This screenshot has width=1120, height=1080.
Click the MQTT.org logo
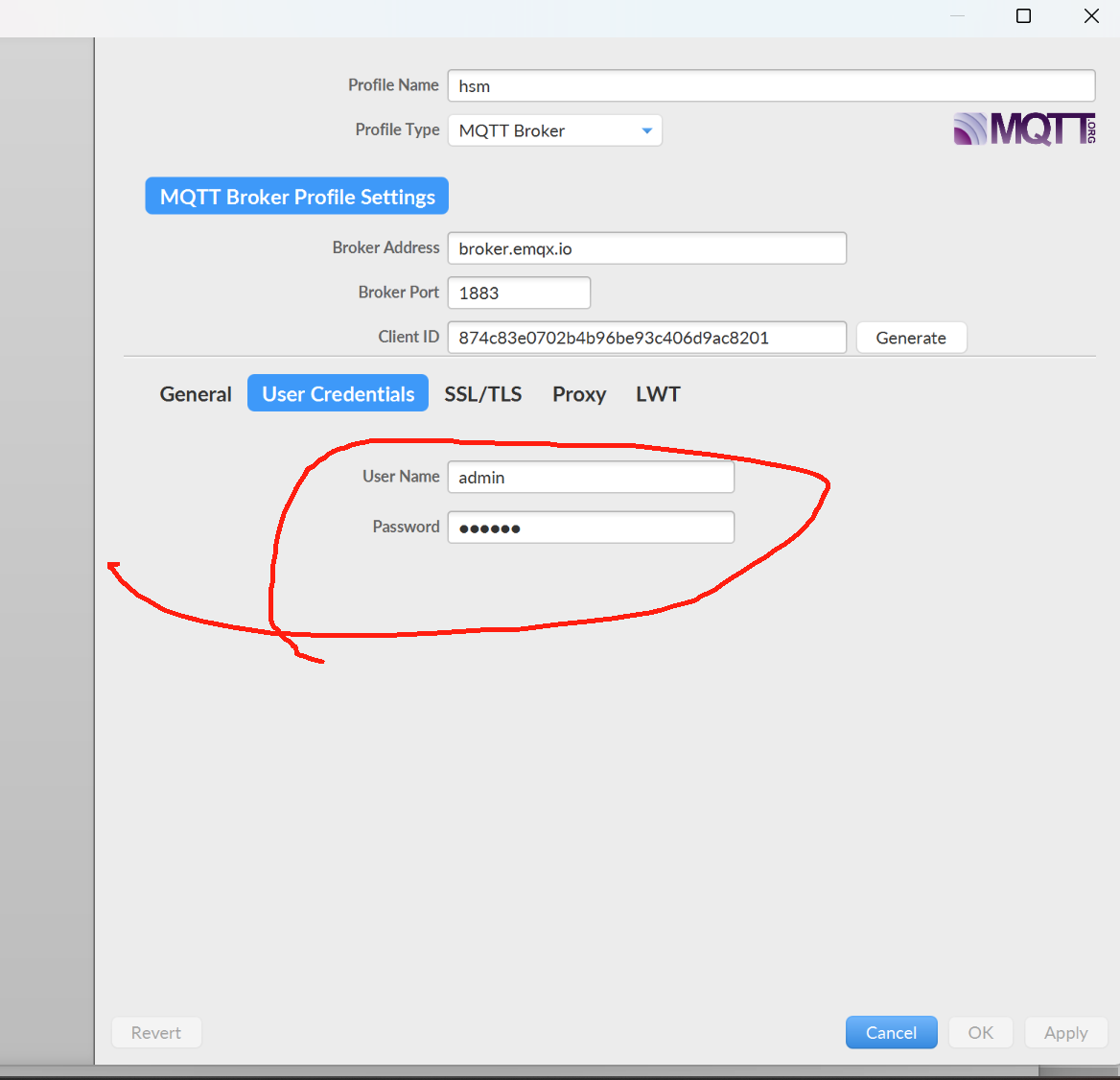tap(1024, 129)
